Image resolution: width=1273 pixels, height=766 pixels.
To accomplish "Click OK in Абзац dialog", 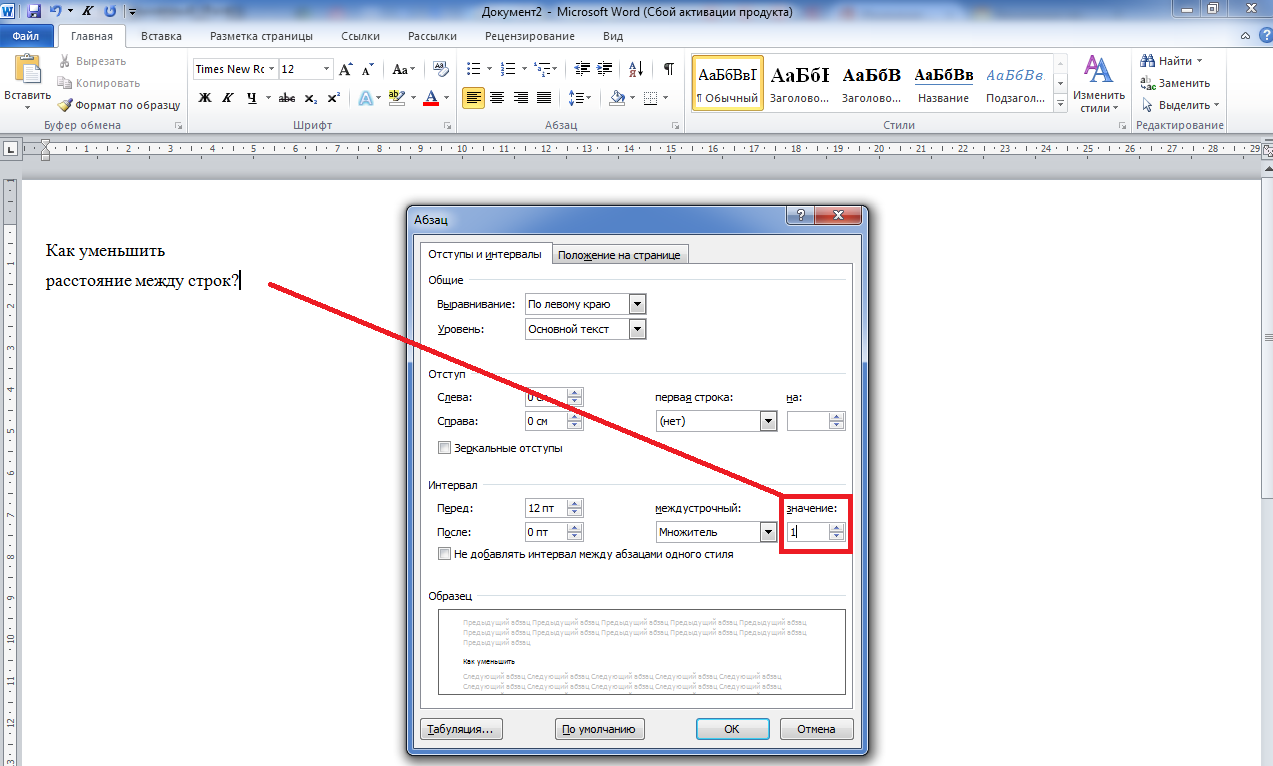I will [x=732, y=729].
